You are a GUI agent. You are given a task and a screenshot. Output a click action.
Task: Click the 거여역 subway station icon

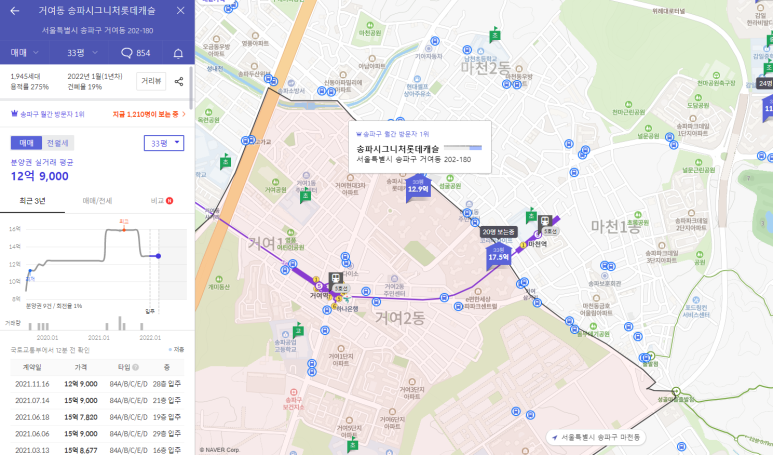point(336,279)
